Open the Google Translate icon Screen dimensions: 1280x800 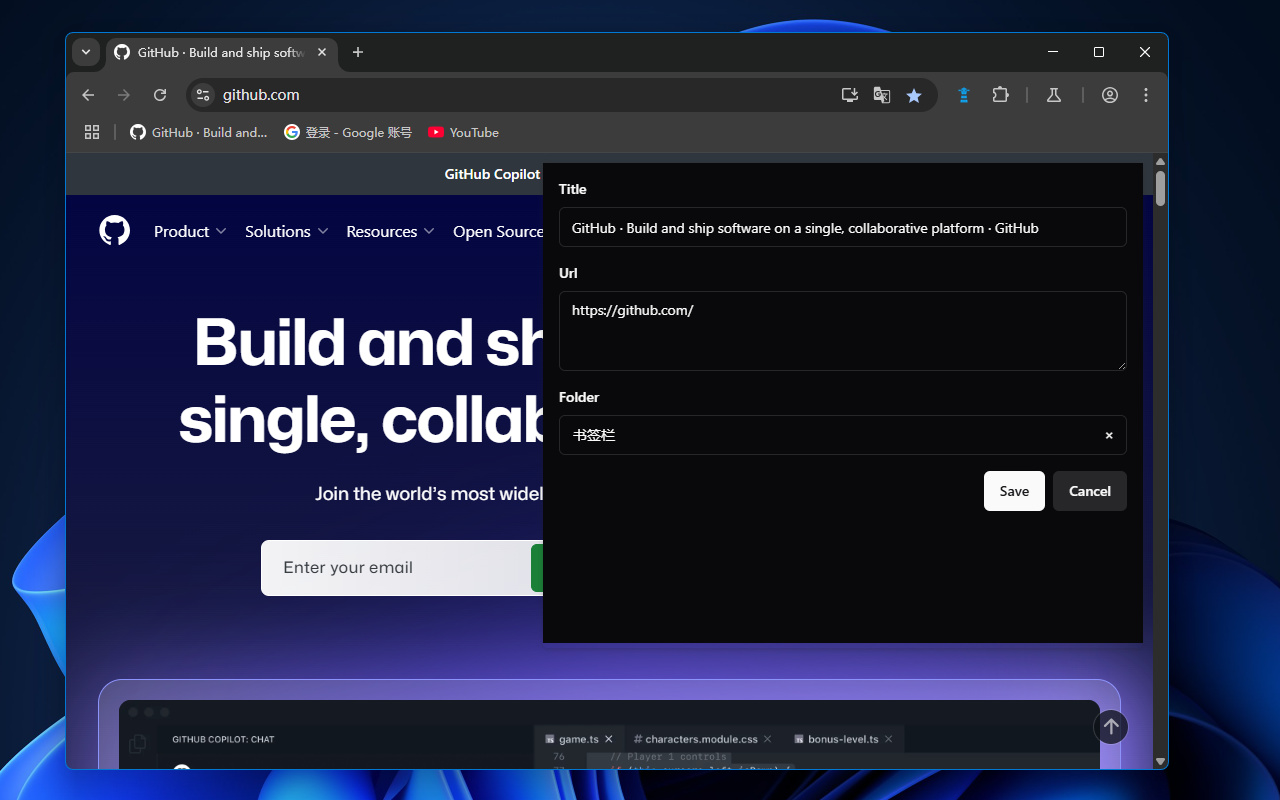point(882,95)
